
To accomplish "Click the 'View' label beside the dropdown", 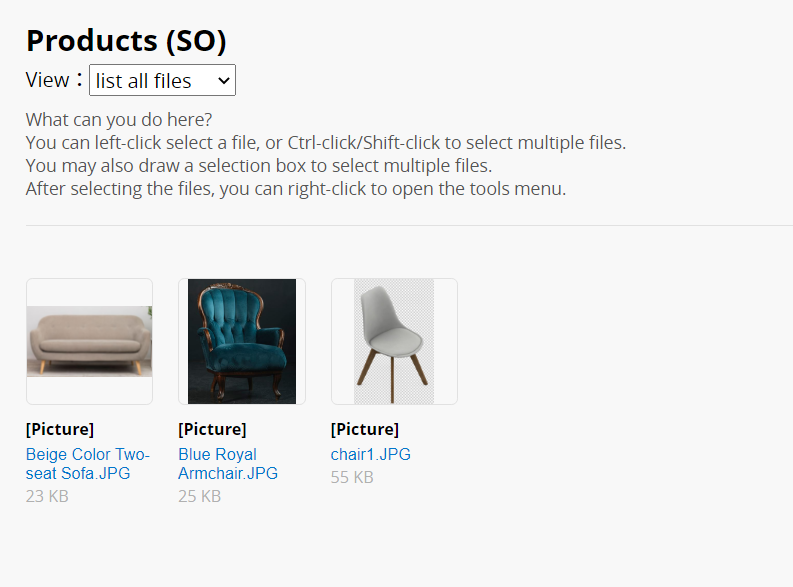I will 48,80.
